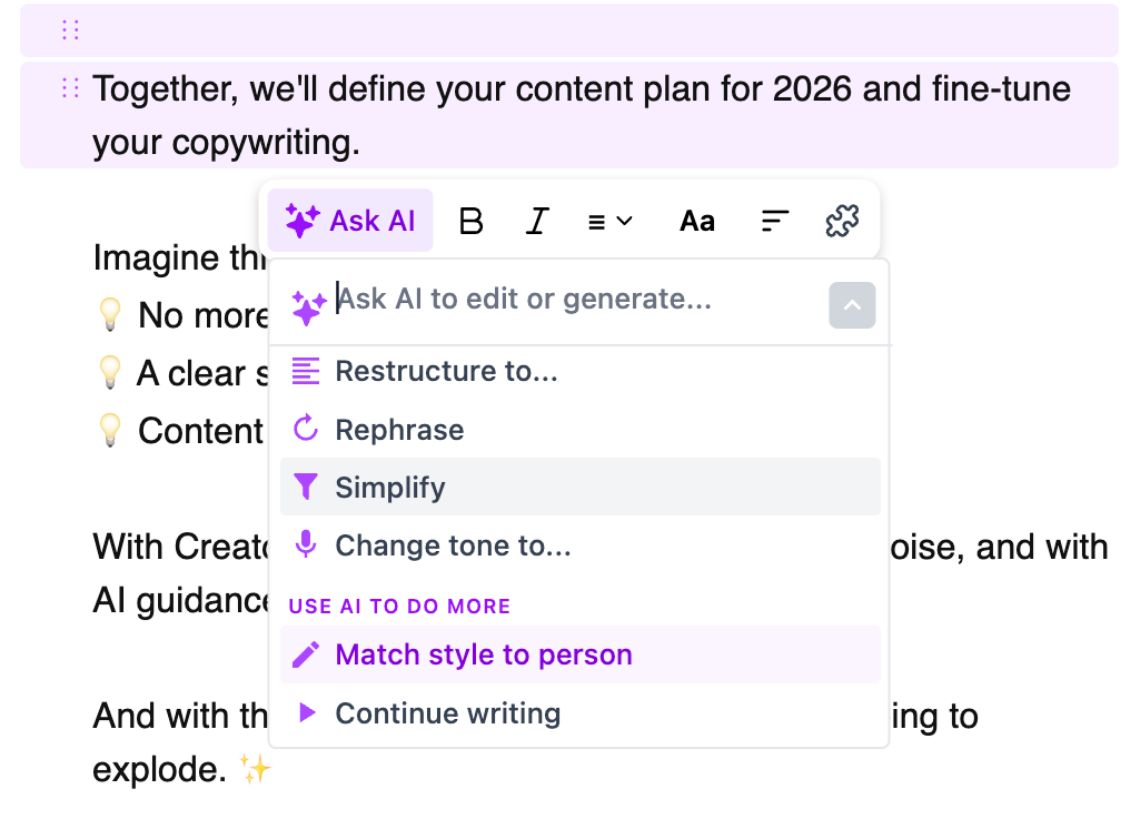Click the drag handle beside the 'Together' paragraph
Image resolution: width=1143 pixels, height=826 pixels.
point(70,89)
